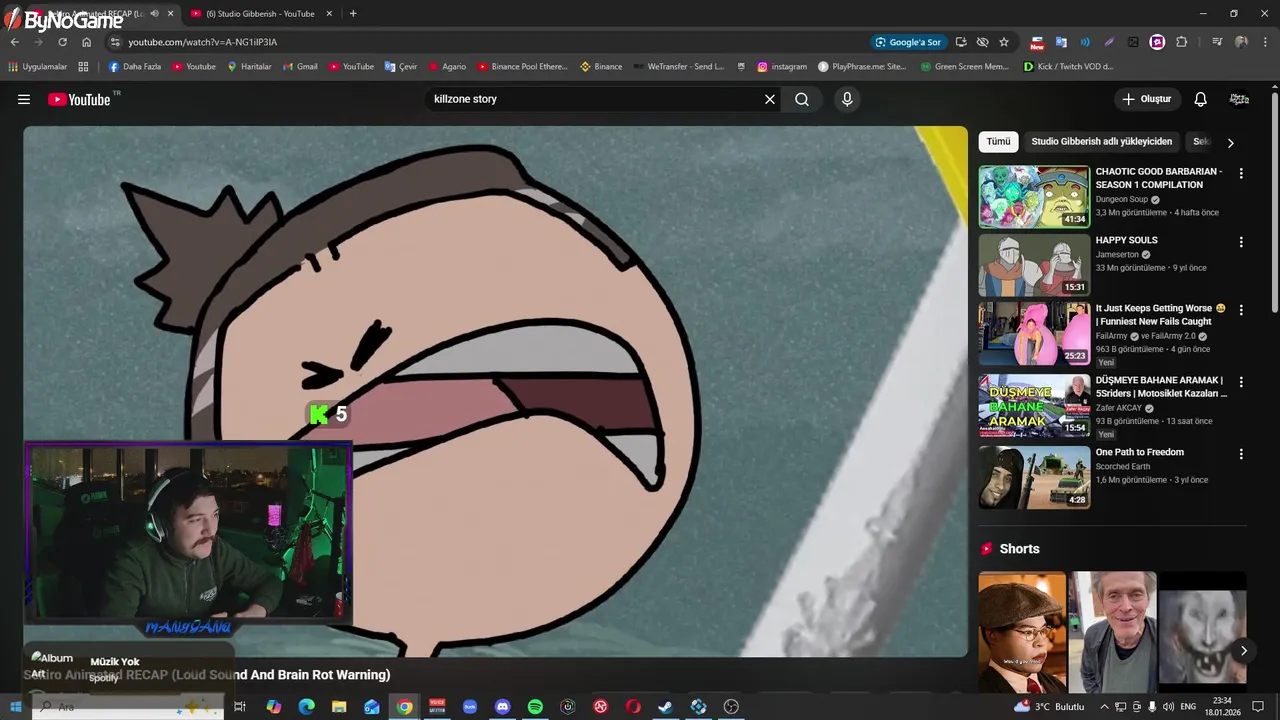1280x720 pixels.
Task: Bookmark this page with the star
Action: pyautogui.click(x=1004, y=42)
